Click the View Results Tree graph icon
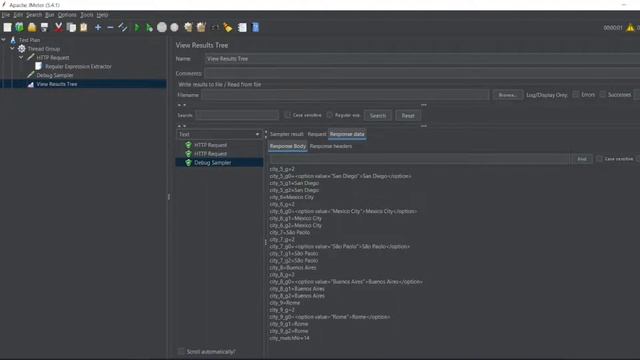 [x=31, y=84]
